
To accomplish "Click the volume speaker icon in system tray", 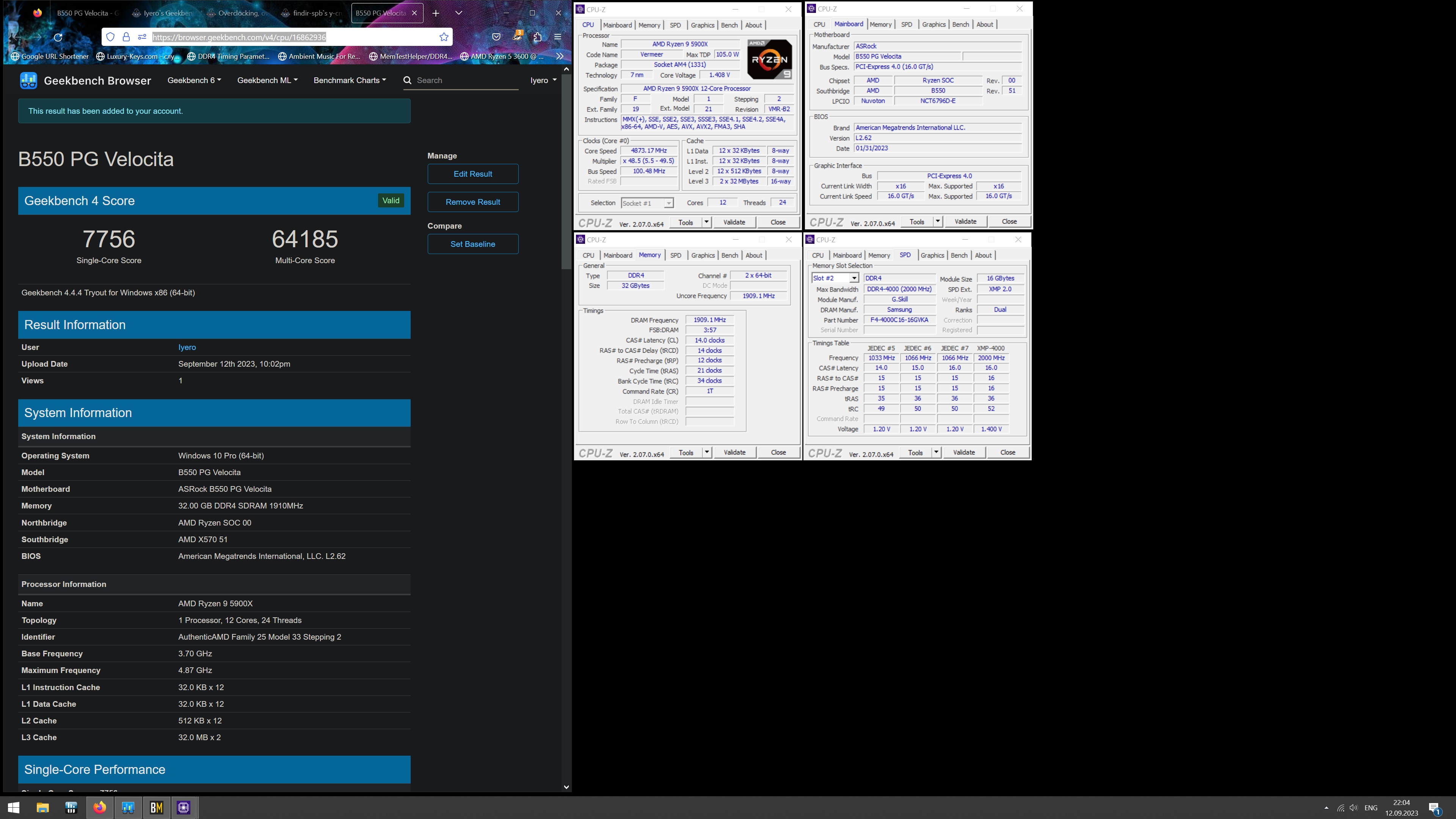I will coord(1353,808).
